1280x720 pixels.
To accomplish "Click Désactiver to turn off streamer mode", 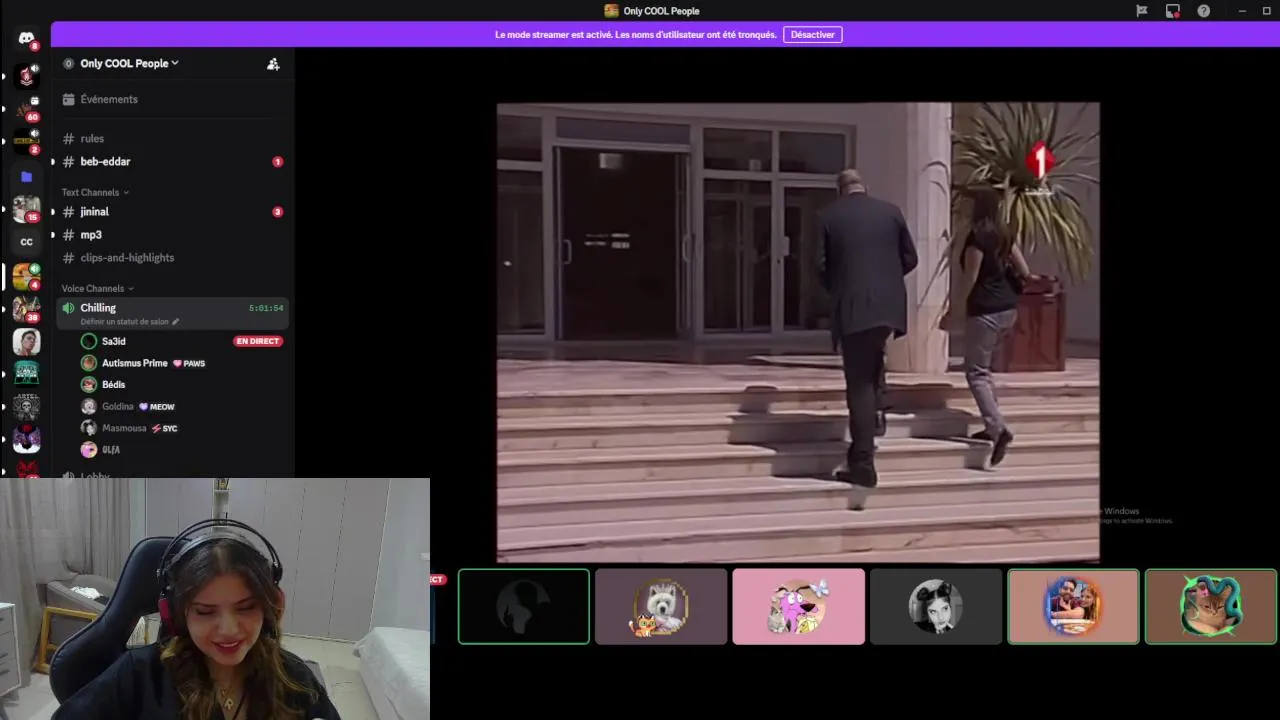I will click(812, 34).
